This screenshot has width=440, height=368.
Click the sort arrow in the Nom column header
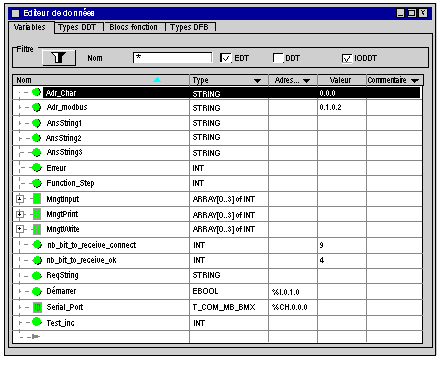click(x=157, y=80)
